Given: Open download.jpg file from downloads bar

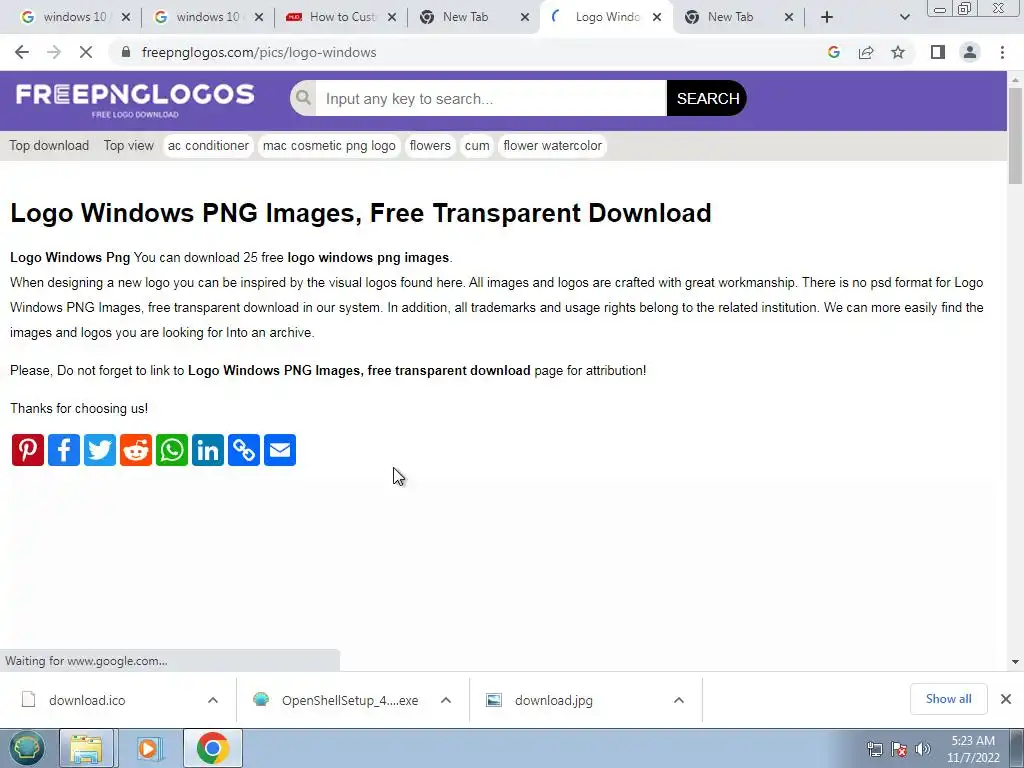Looking at the screenshot, I should [x=554, y=700].
